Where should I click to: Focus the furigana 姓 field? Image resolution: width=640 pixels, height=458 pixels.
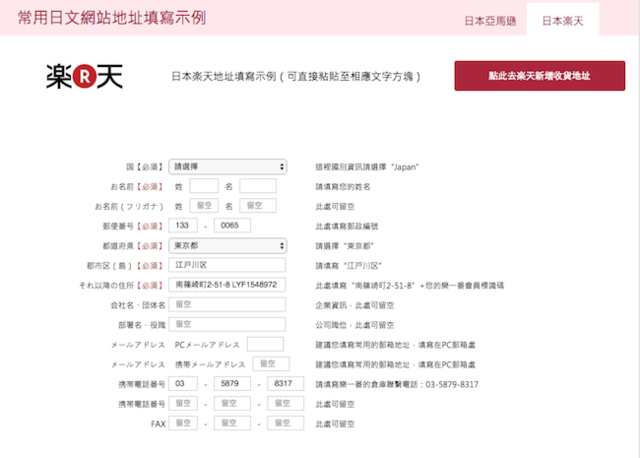(x=203, y=206)
